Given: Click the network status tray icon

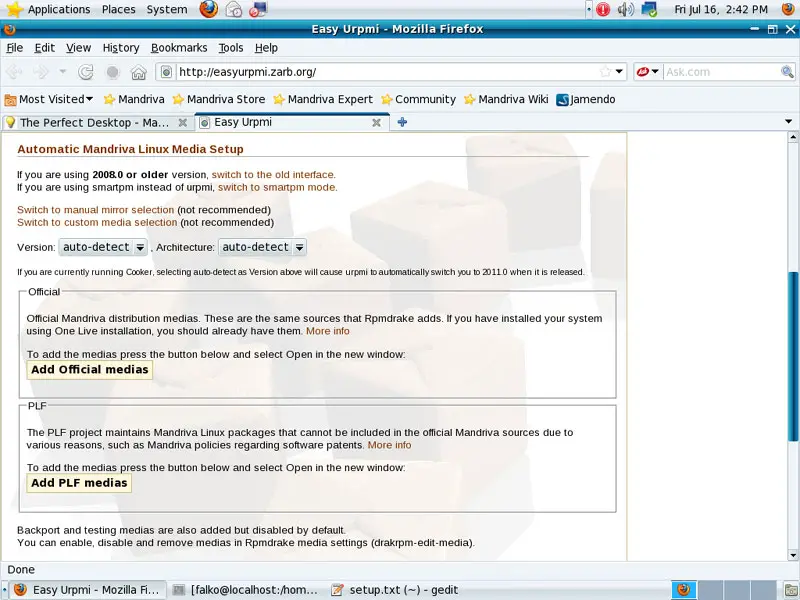Looking at the screenshot, I should click(x=649, y=9).
